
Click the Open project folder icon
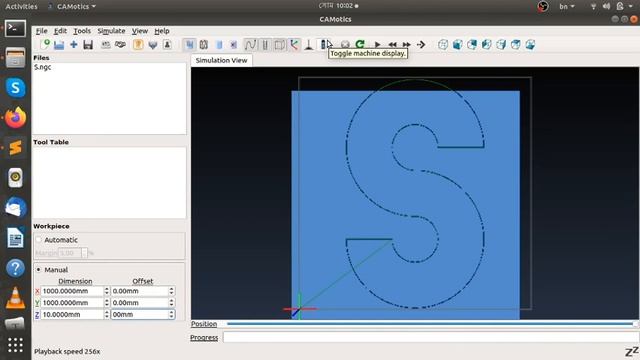pos(59,45)
